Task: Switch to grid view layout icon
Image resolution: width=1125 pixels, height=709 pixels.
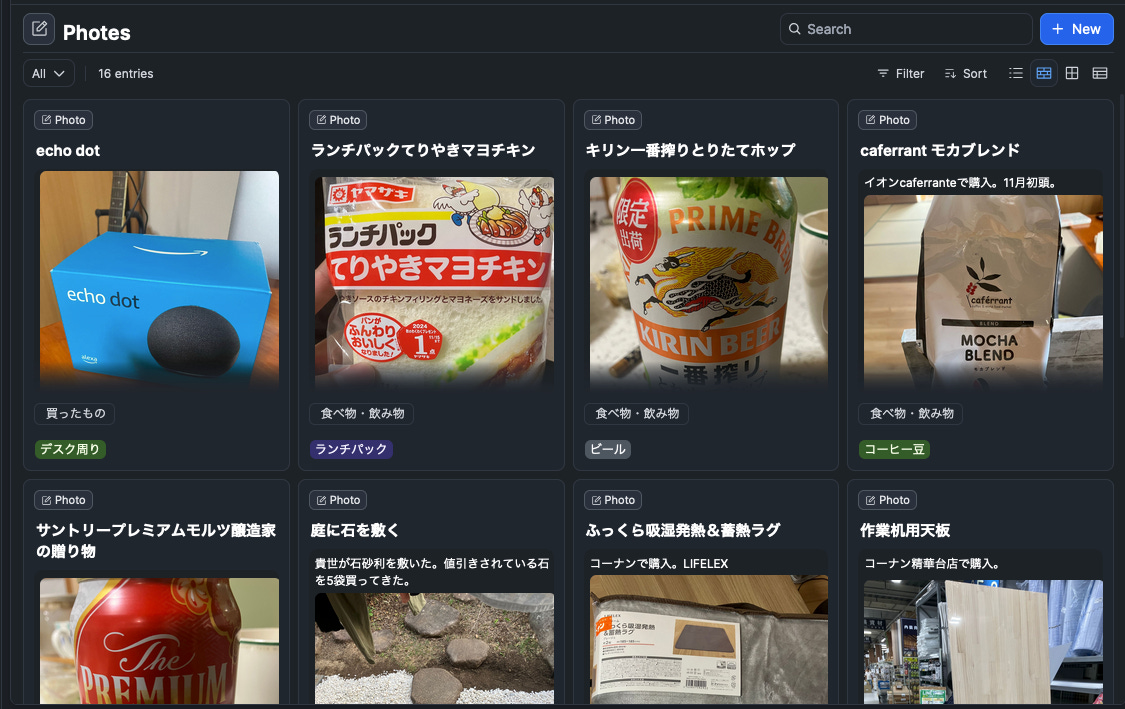Action: coord(1072,73)
